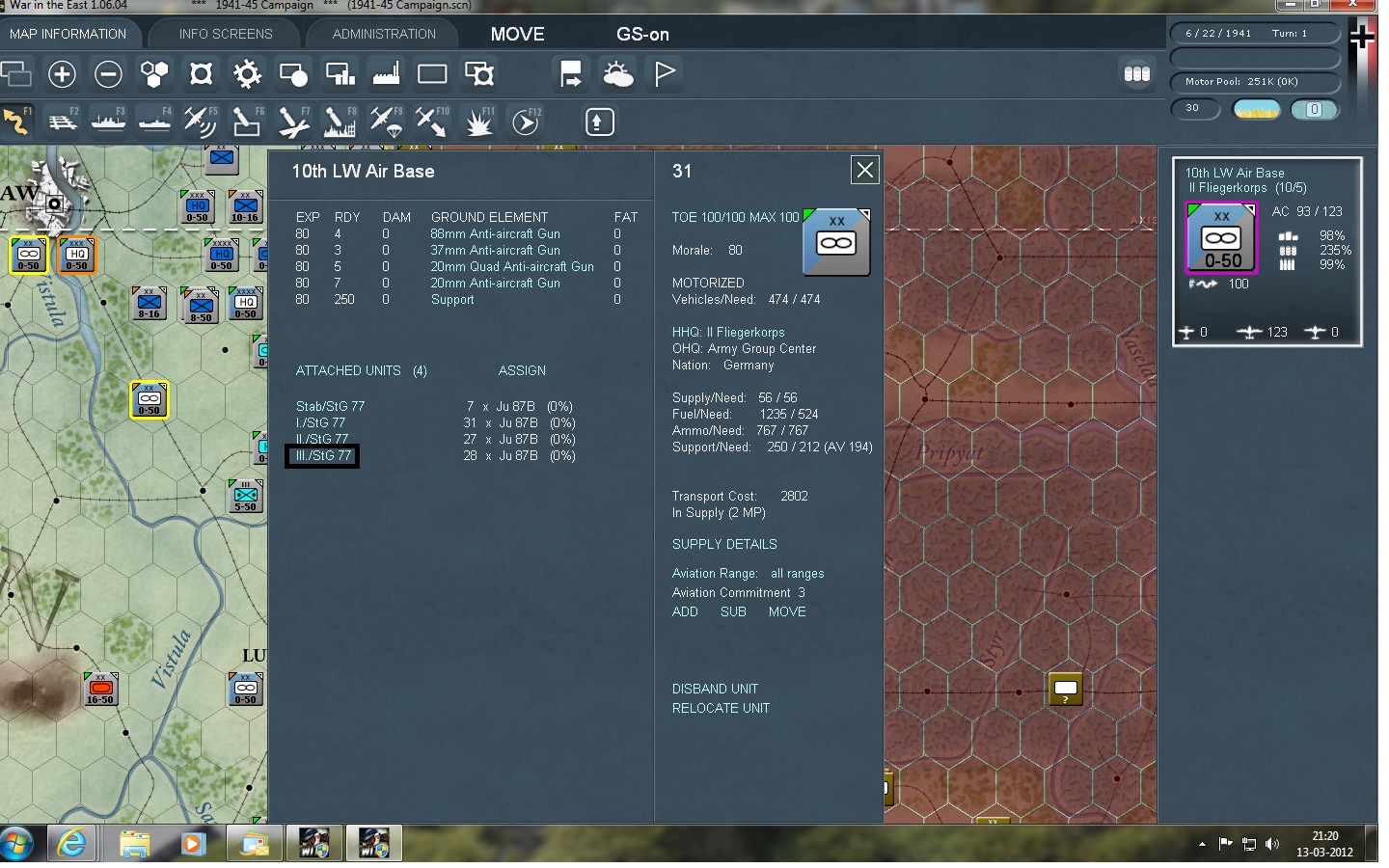Click the F11 explosion icon

pos(479,122)
